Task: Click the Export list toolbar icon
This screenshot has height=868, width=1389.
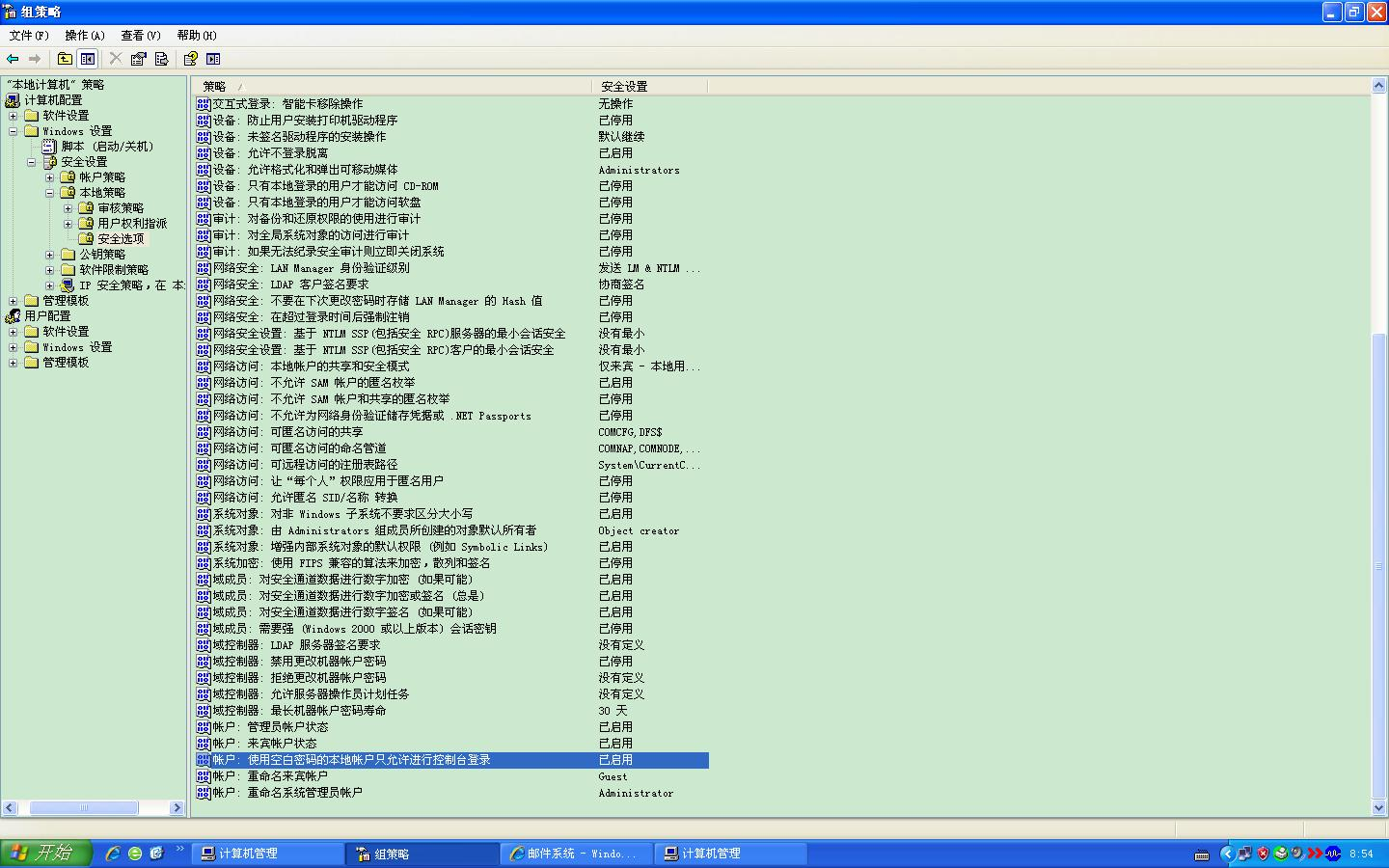Action: (x=162, y=59)
